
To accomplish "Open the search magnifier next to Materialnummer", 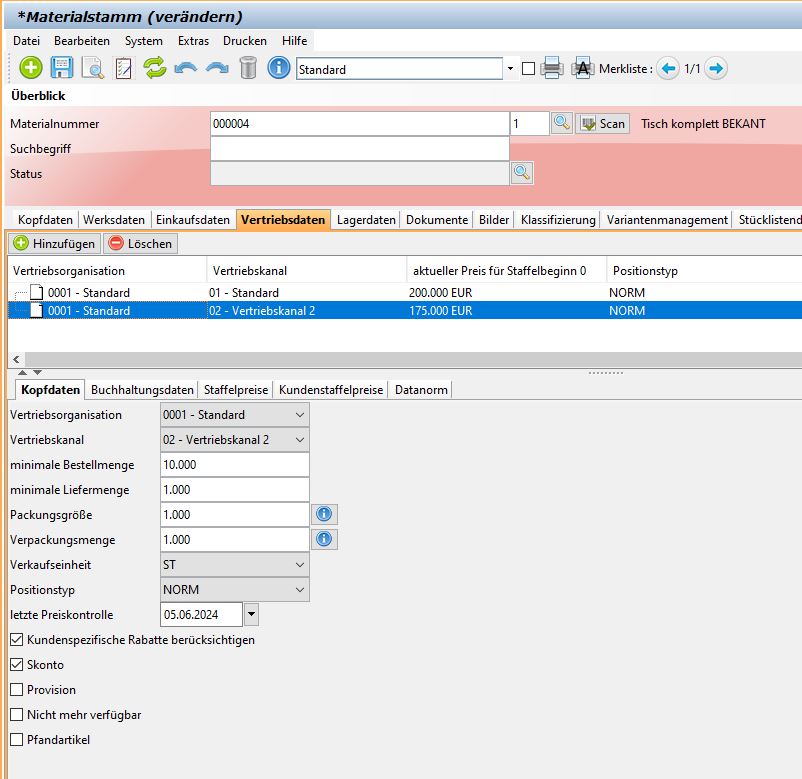I will click(x=562, y=123).
